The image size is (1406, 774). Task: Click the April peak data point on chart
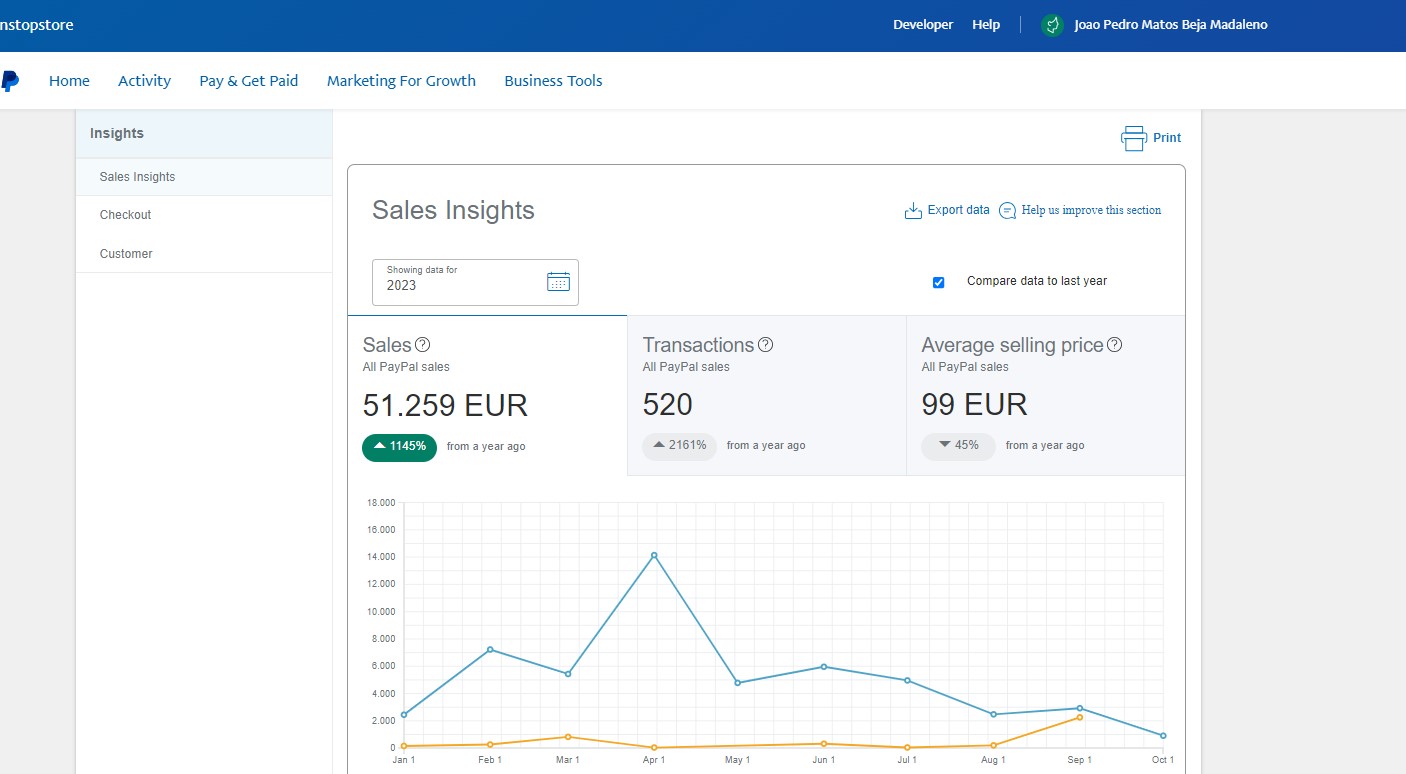click(654, 555)
